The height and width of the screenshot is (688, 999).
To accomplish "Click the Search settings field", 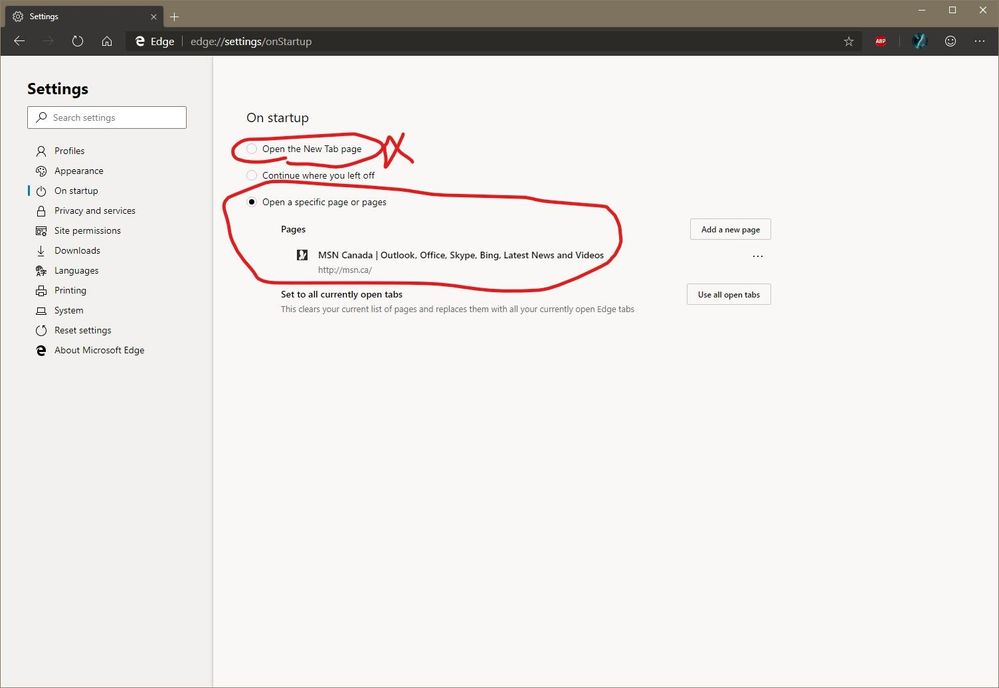I will pyautogui.click(x=107, y=117).
